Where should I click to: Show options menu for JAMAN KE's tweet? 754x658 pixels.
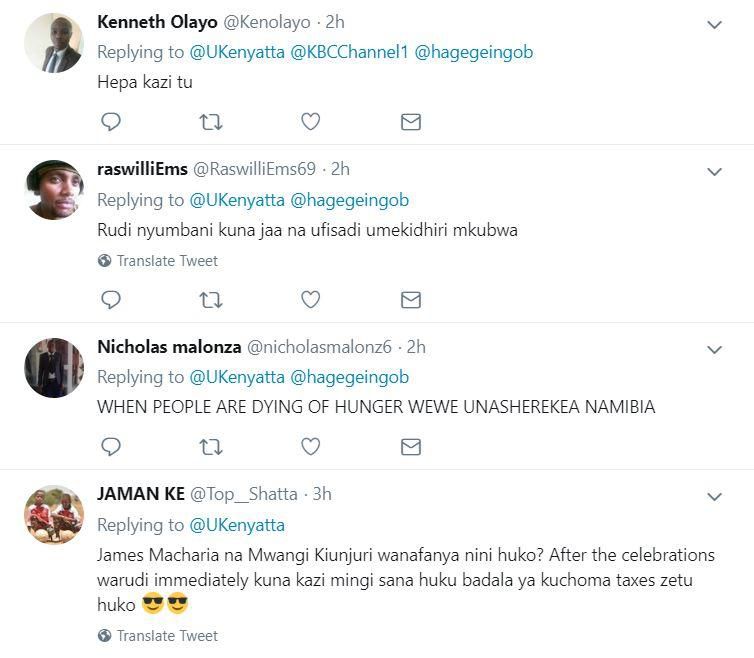714,497
